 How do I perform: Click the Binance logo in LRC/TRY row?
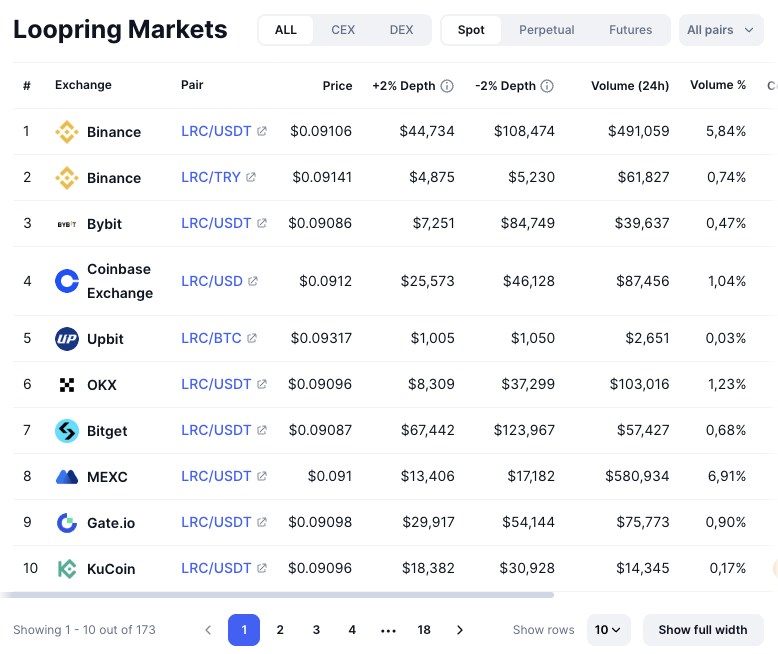click(x=66, y=178)
